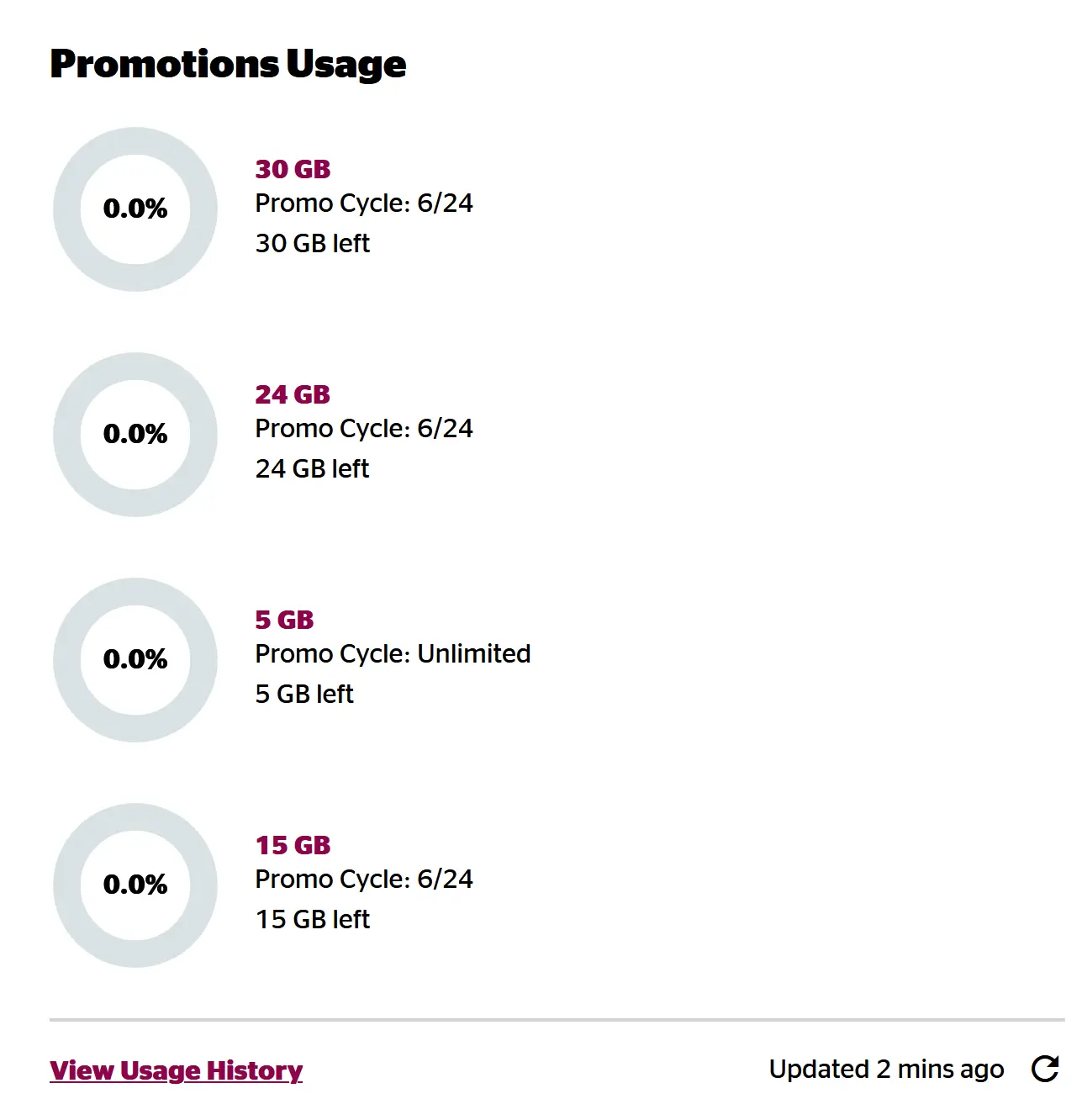Click the 30 GB usage donut chart
Screen dimensions: 1082x1120
135,209
